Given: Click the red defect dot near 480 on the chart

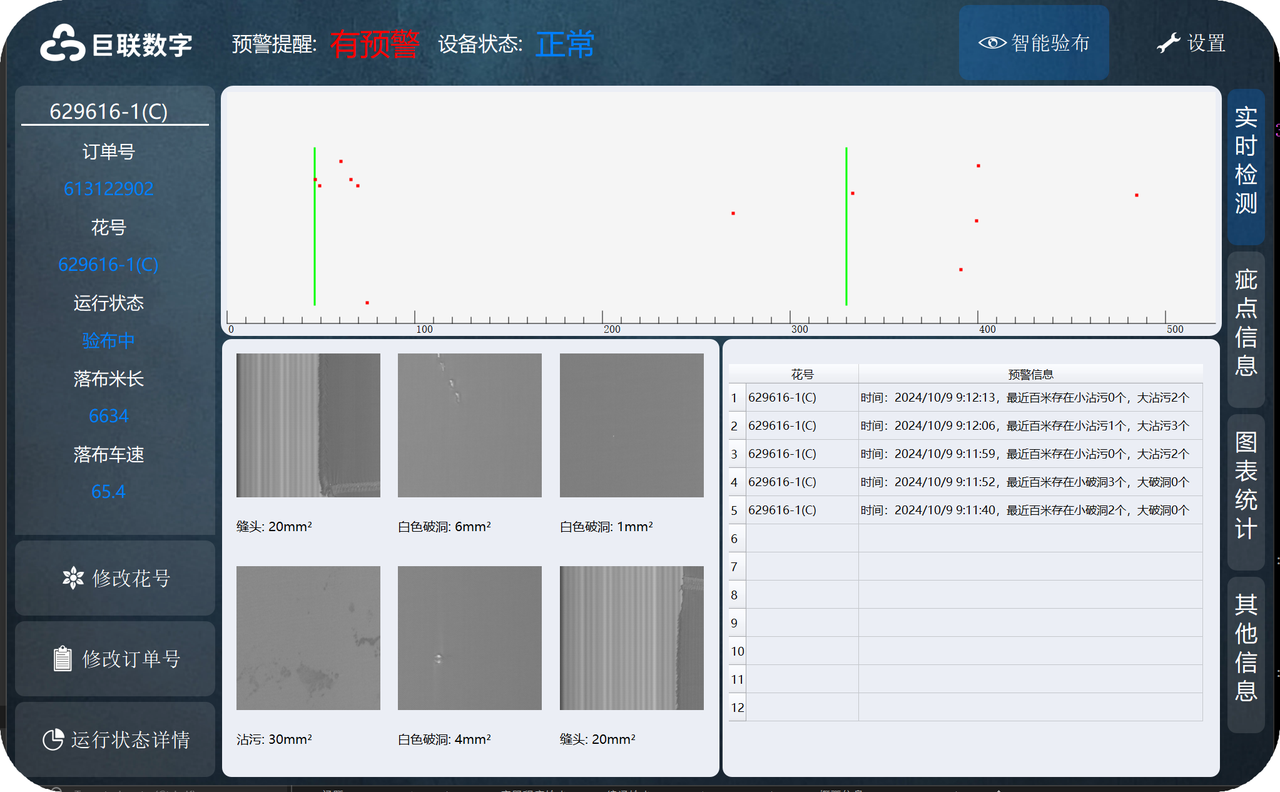Looking at the screenshot, I should tap(1137, 195).
